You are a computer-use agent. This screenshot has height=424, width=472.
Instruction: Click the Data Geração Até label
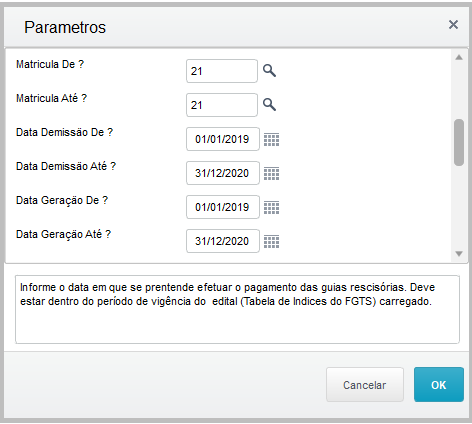click(63, 234)
